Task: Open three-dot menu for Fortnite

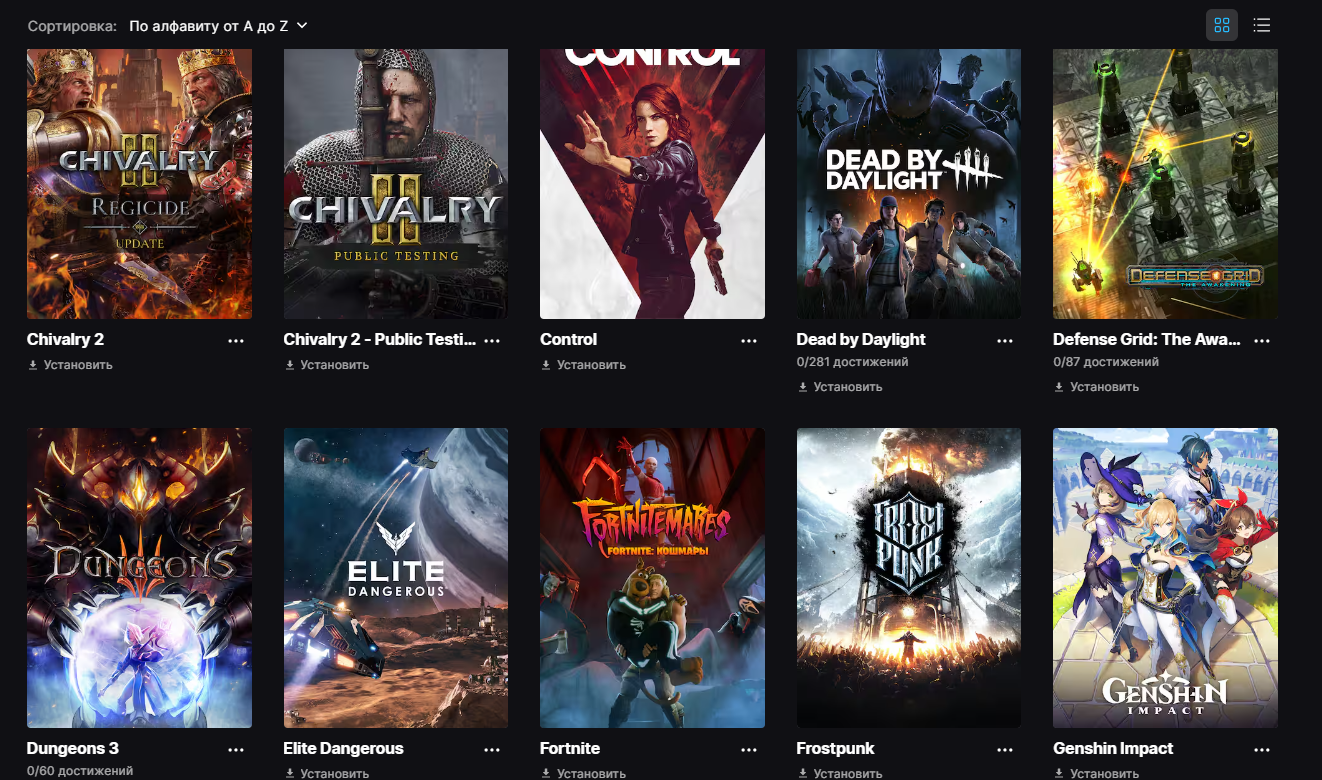Action: [x=749, y=749]
